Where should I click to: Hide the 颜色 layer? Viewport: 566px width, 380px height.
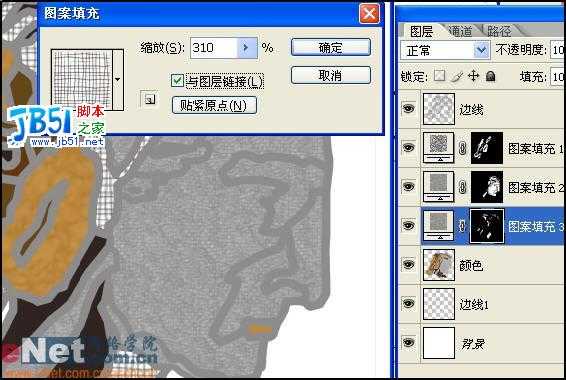pyautogui.click(x=408, y=264)
